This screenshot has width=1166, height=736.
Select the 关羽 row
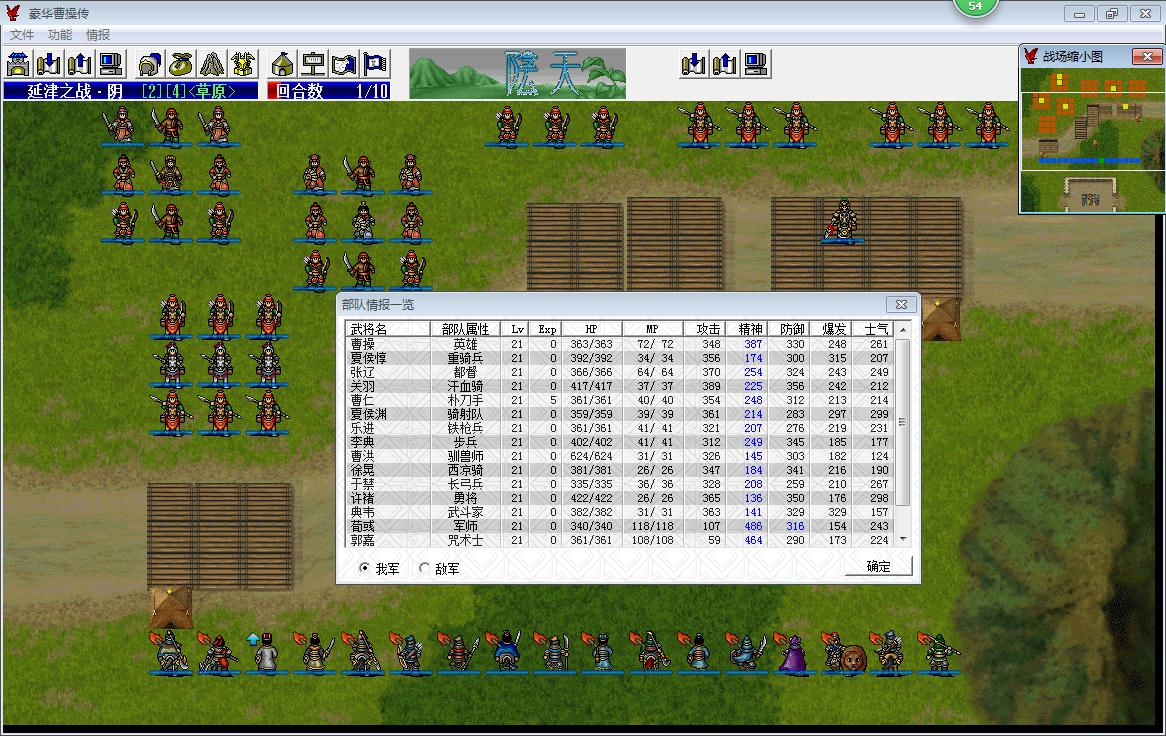(x=619, y=387)
